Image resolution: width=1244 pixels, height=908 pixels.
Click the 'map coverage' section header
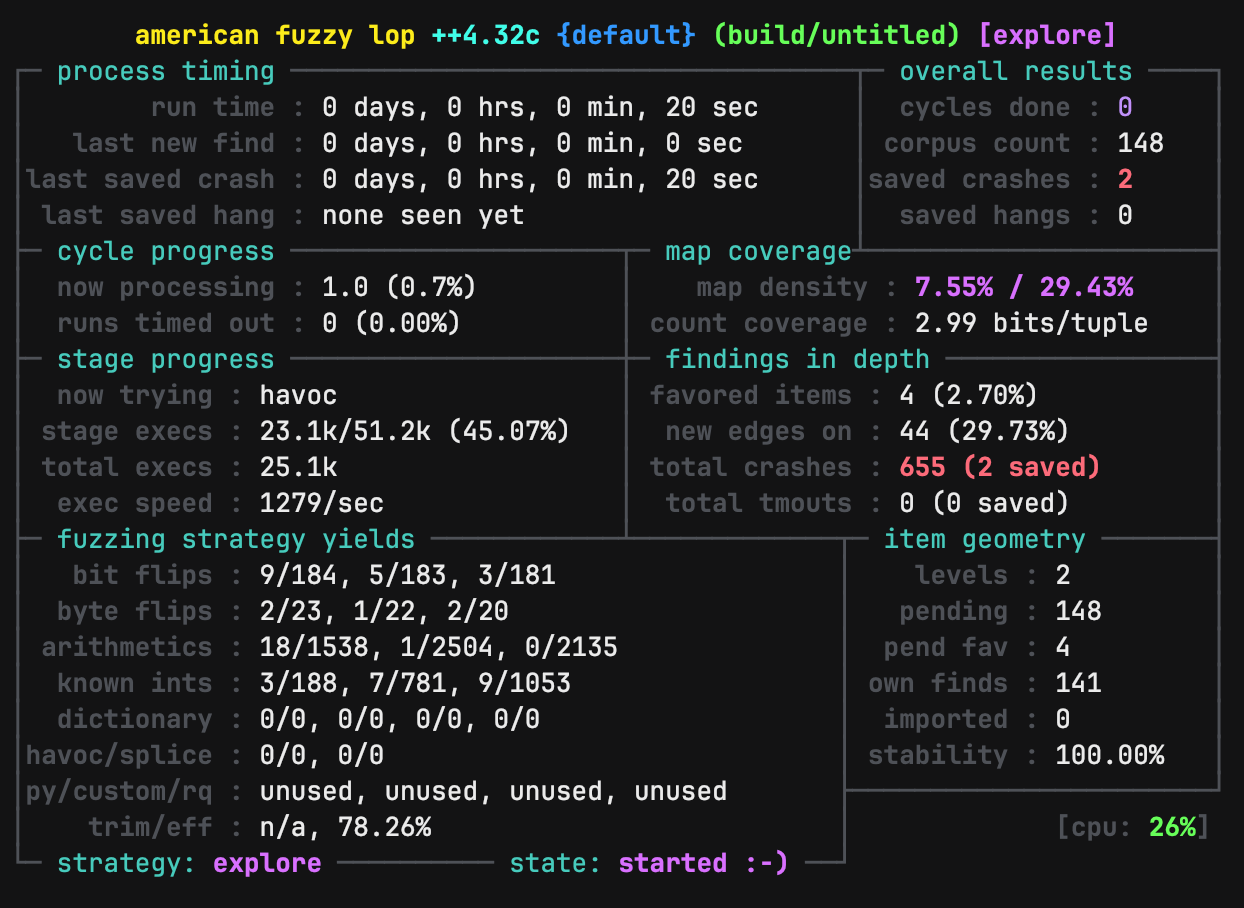click(x=759, y=252)
